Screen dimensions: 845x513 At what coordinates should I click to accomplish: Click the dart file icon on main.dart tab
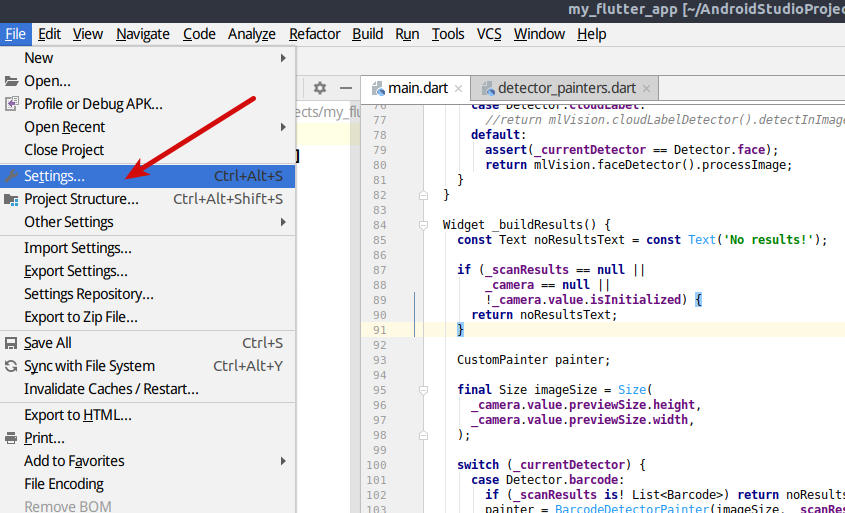click(378, 88)
